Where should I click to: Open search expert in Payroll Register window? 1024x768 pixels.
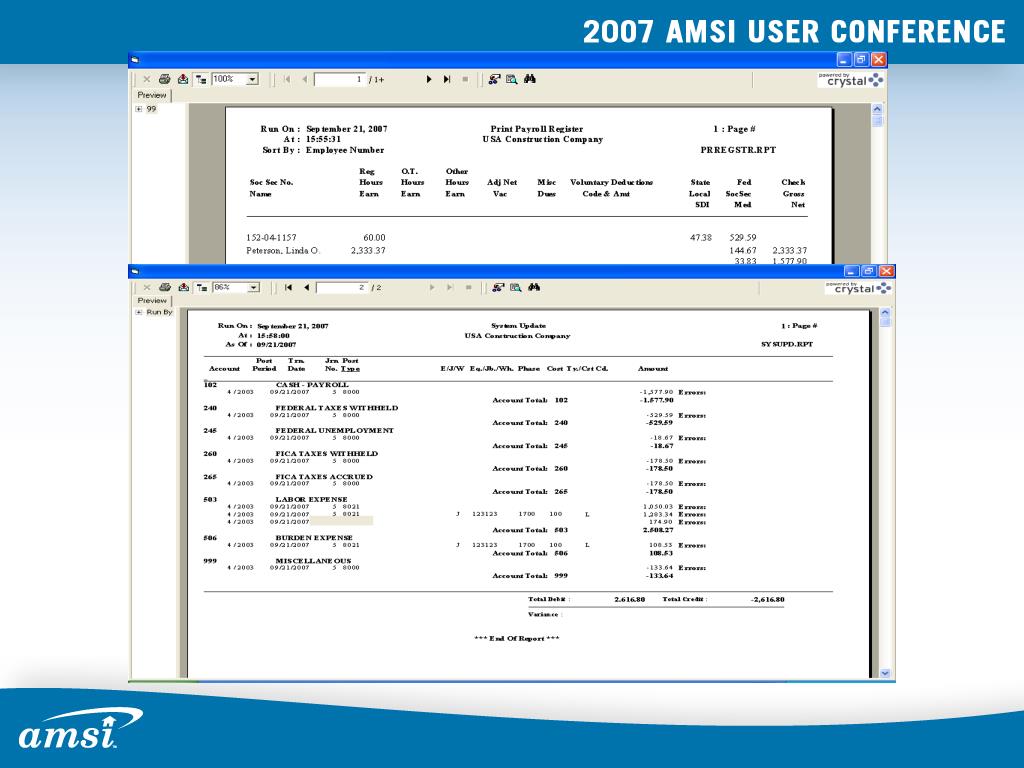(511, 79)
